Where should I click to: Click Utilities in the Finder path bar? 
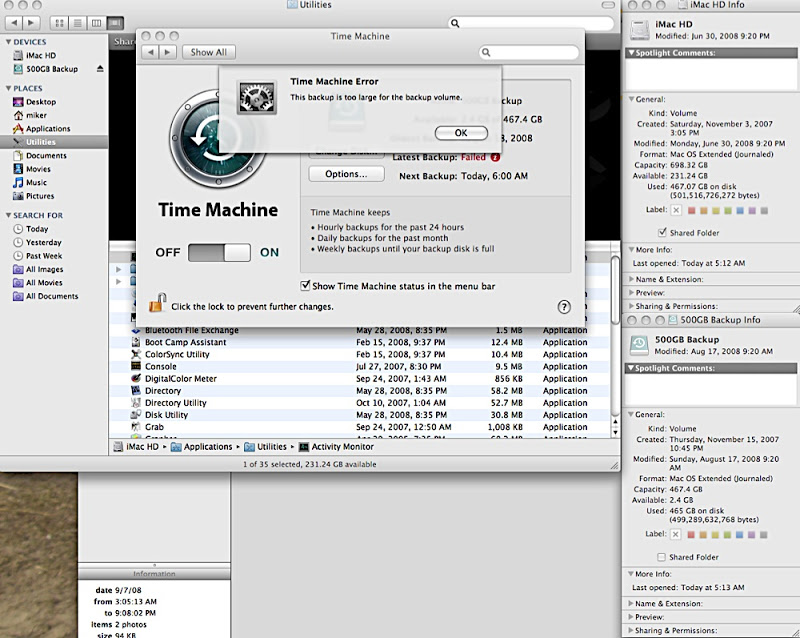[266, 447]
